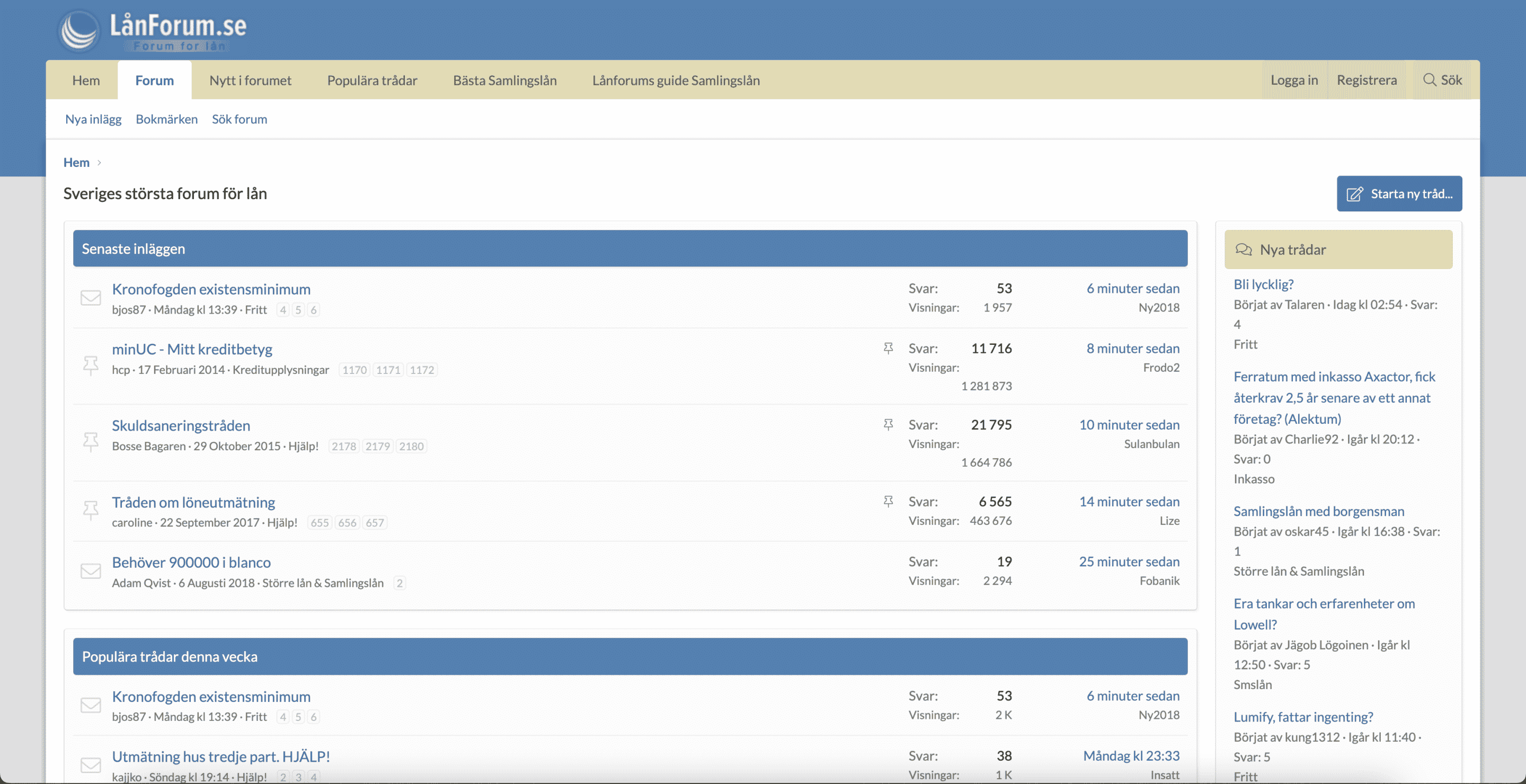Open Utmätning hus tredje part. HJÄLP! thread
Image resolution: width=1526 pixels, height=784 pixels.
(x=221, y=756)
